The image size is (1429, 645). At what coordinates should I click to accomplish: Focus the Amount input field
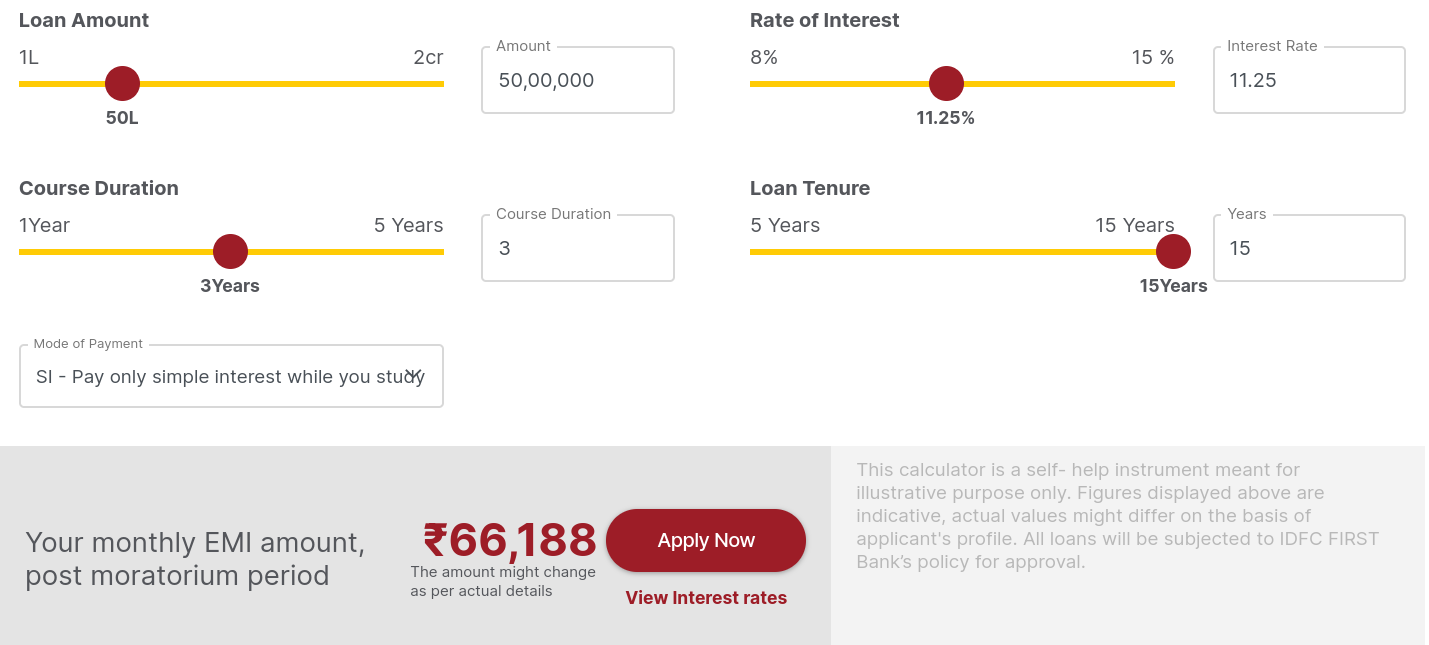coord(578,80)
